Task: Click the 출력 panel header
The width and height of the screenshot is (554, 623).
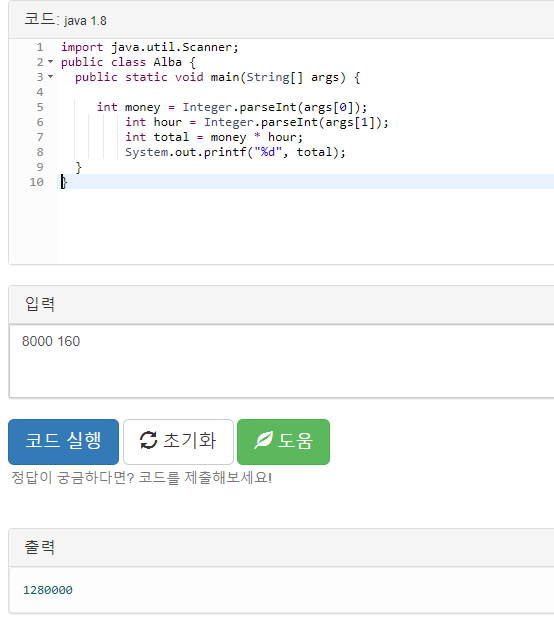Action: point(281,548)
